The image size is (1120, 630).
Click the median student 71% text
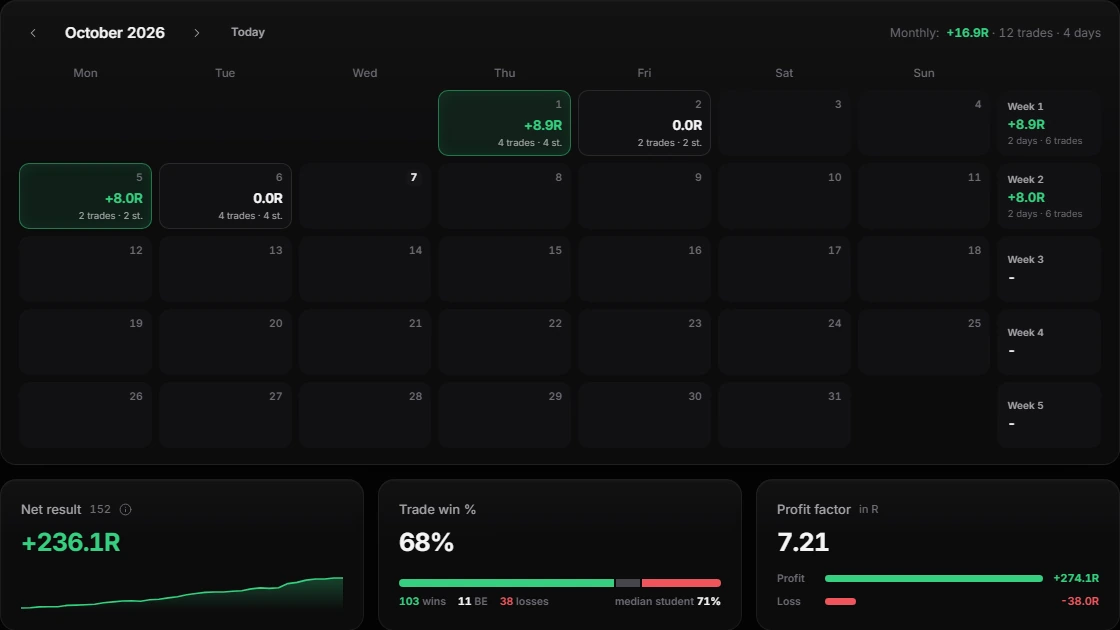coord(668,601)
